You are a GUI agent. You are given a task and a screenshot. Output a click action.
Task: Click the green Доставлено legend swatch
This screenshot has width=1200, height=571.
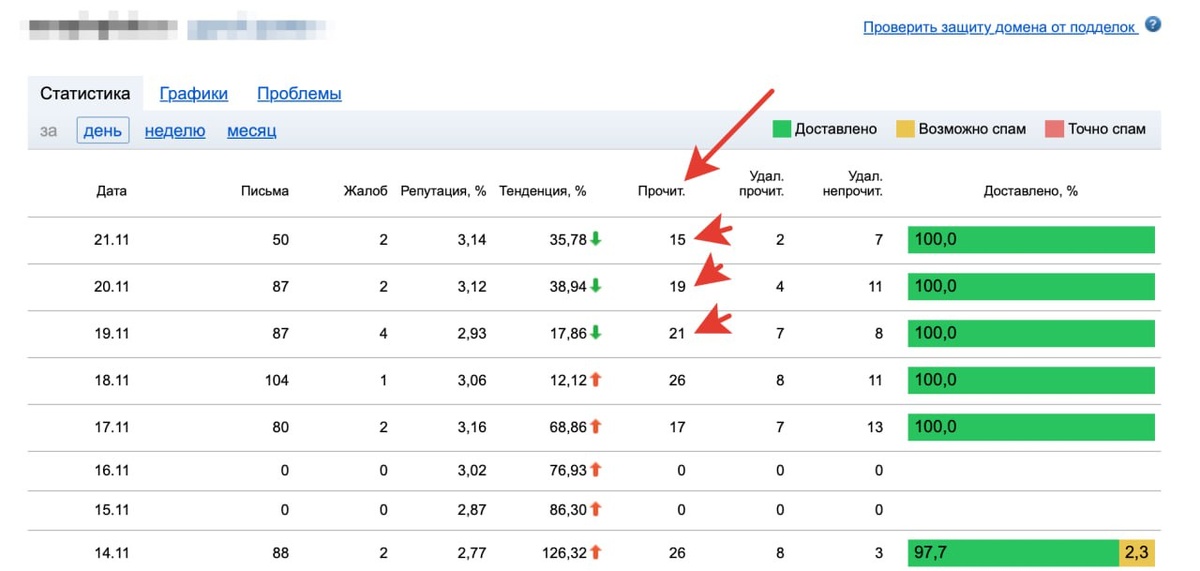click(x=782, y=129)
